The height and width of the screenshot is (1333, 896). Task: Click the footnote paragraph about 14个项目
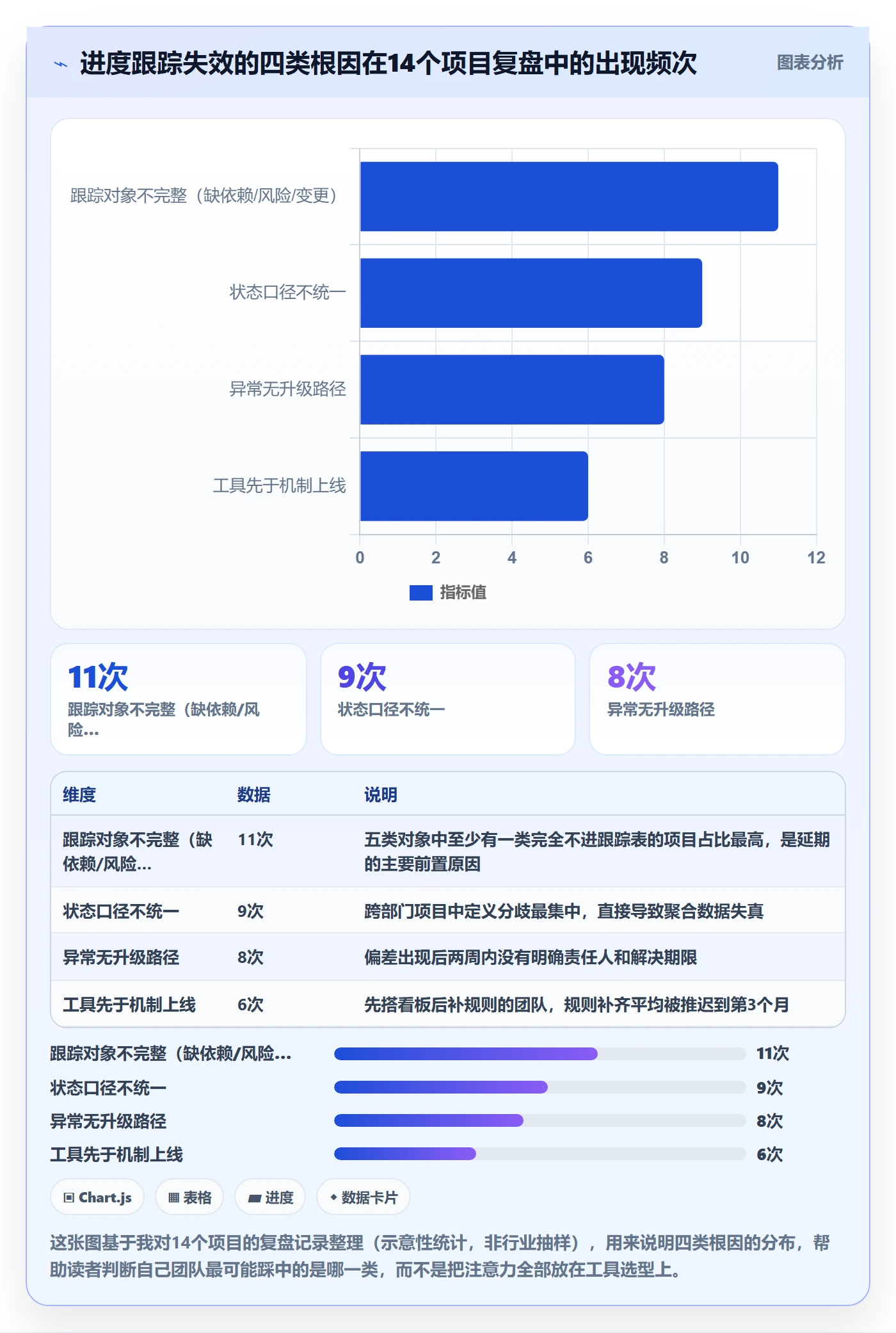[x=440, y=1256]
